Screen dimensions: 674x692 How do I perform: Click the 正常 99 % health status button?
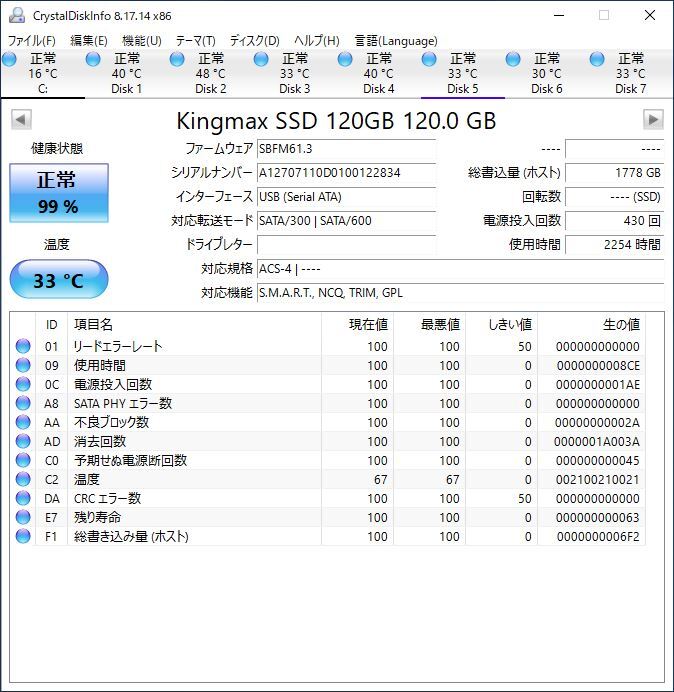coord(59,193)
